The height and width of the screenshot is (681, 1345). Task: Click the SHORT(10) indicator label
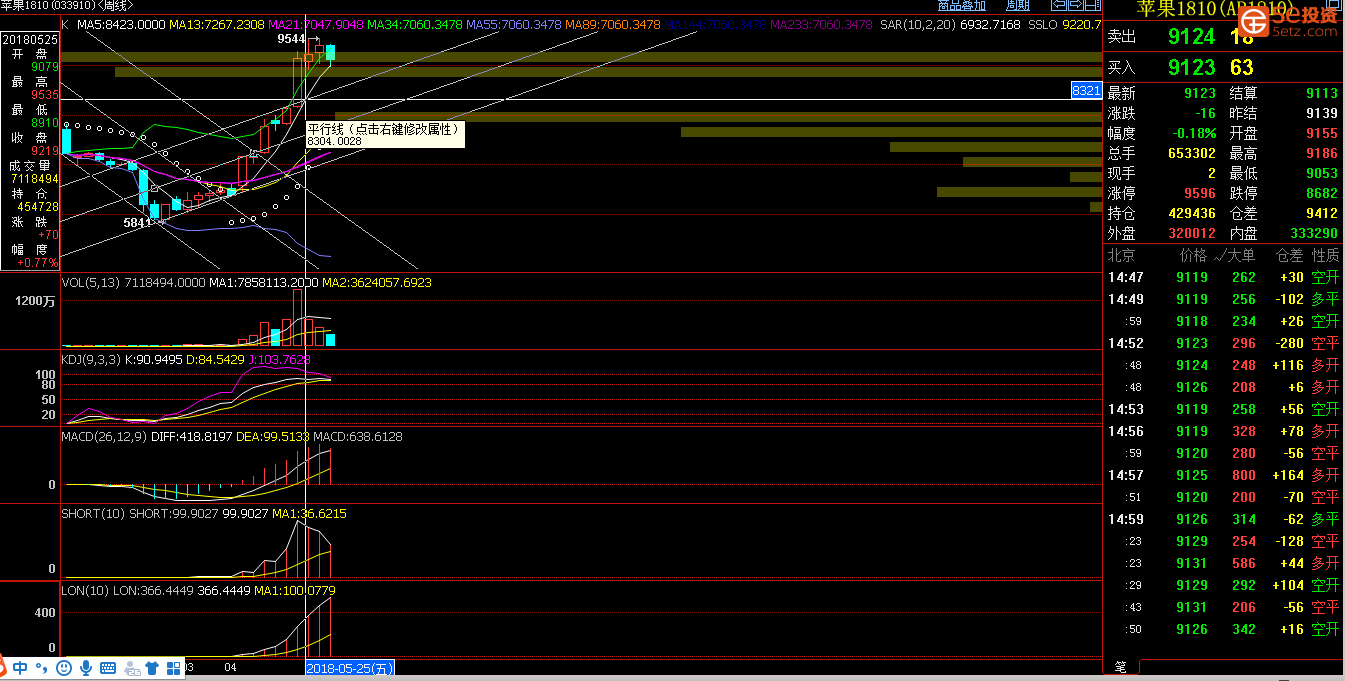93,513
